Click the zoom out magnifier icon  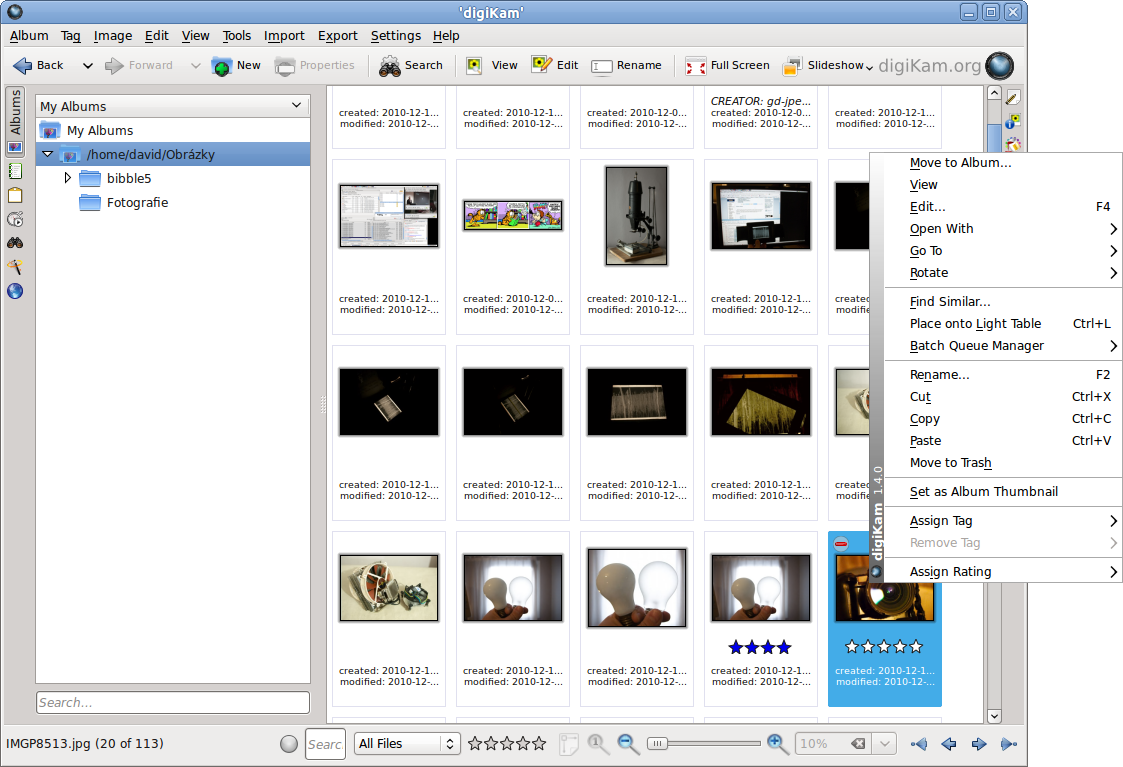(x=628, y=743)
